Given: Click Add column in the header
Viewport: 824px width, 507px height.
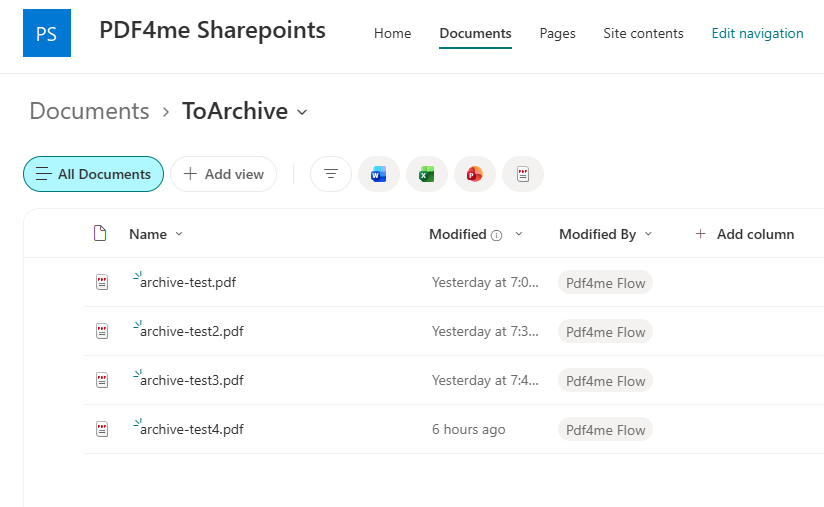Looking at the screenshot, I should pyautogui.click(x=744, y=234).
